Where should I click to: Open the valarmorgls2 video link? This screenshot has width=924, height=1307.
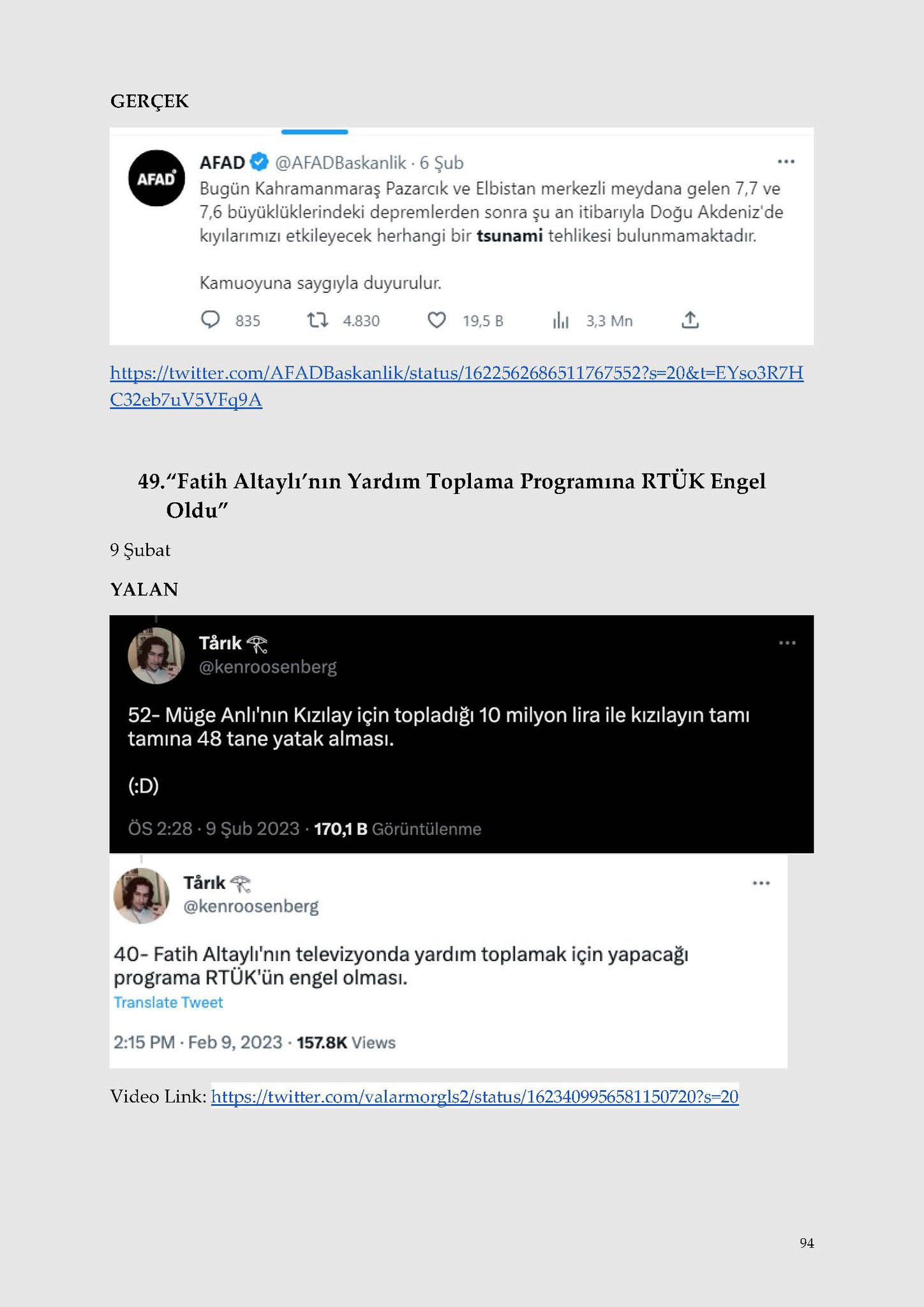475,1096
